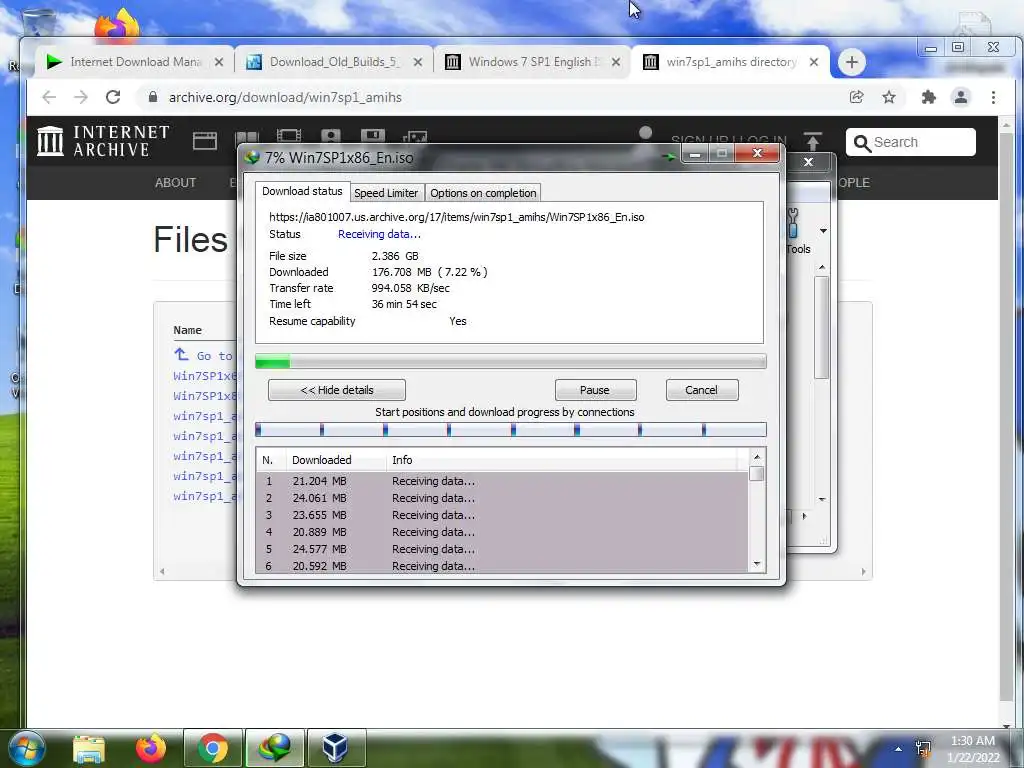Viewport: 1024px width, 768px height.
Task: Select connection row 2 with 24.061 MB
Action: pyautogui.click(x=502, y=498)
